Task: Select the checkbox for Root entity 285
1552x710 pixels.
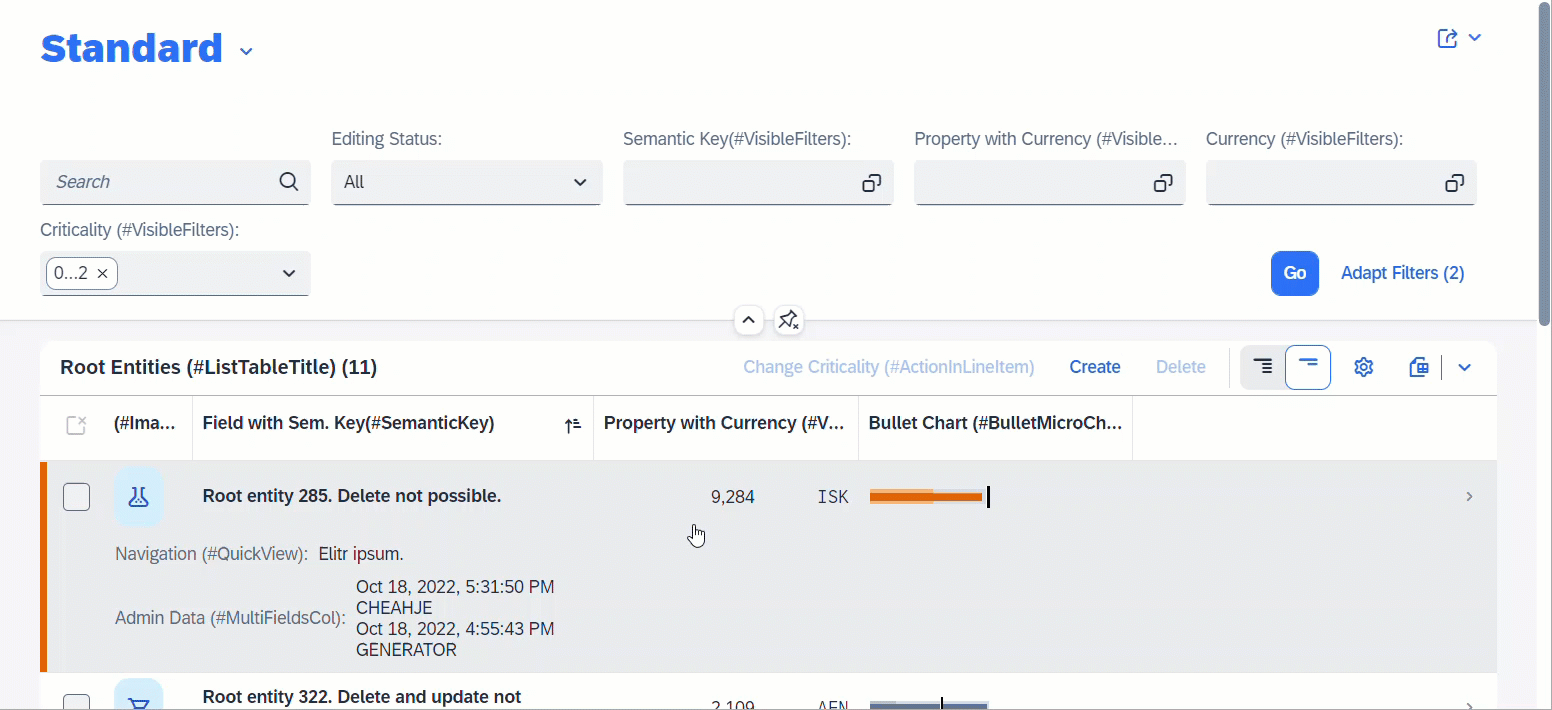Action: [77, 496]
